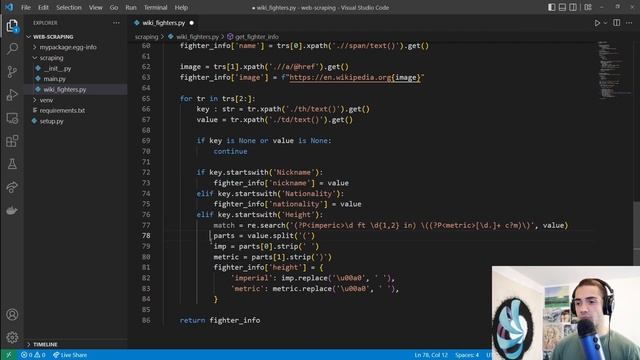640x360 pixels.
Task: Open the Testing flask icon
Action: pos(12,164)
